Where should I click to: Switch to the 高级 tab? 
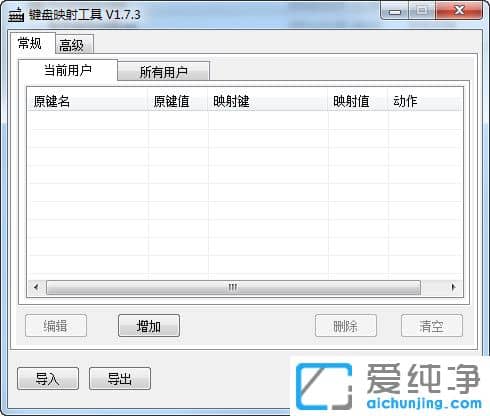[x=74, y=44]
